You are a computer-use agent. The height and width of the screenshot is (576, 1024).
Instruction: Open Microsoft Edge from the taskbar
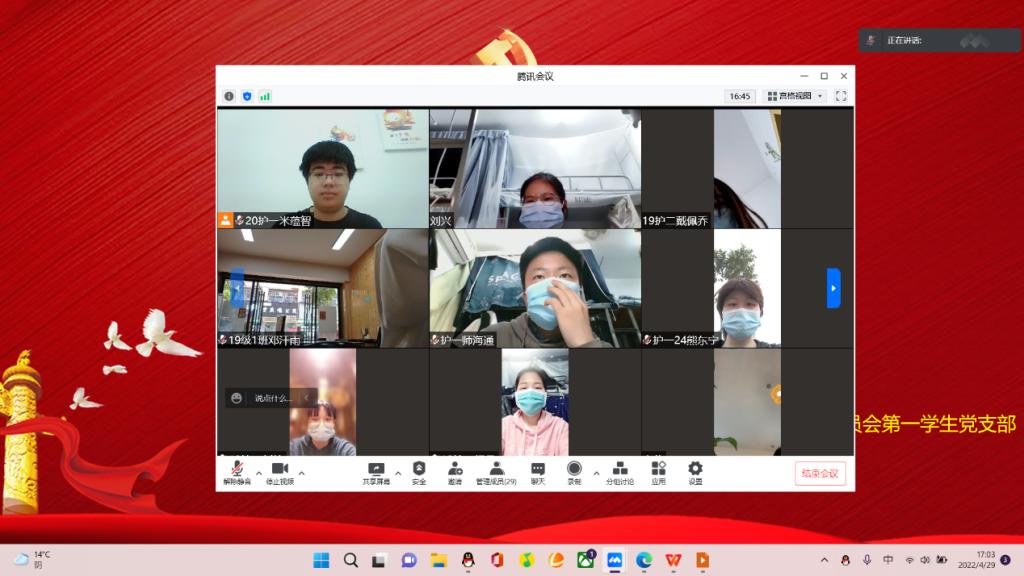coord(644,560)
